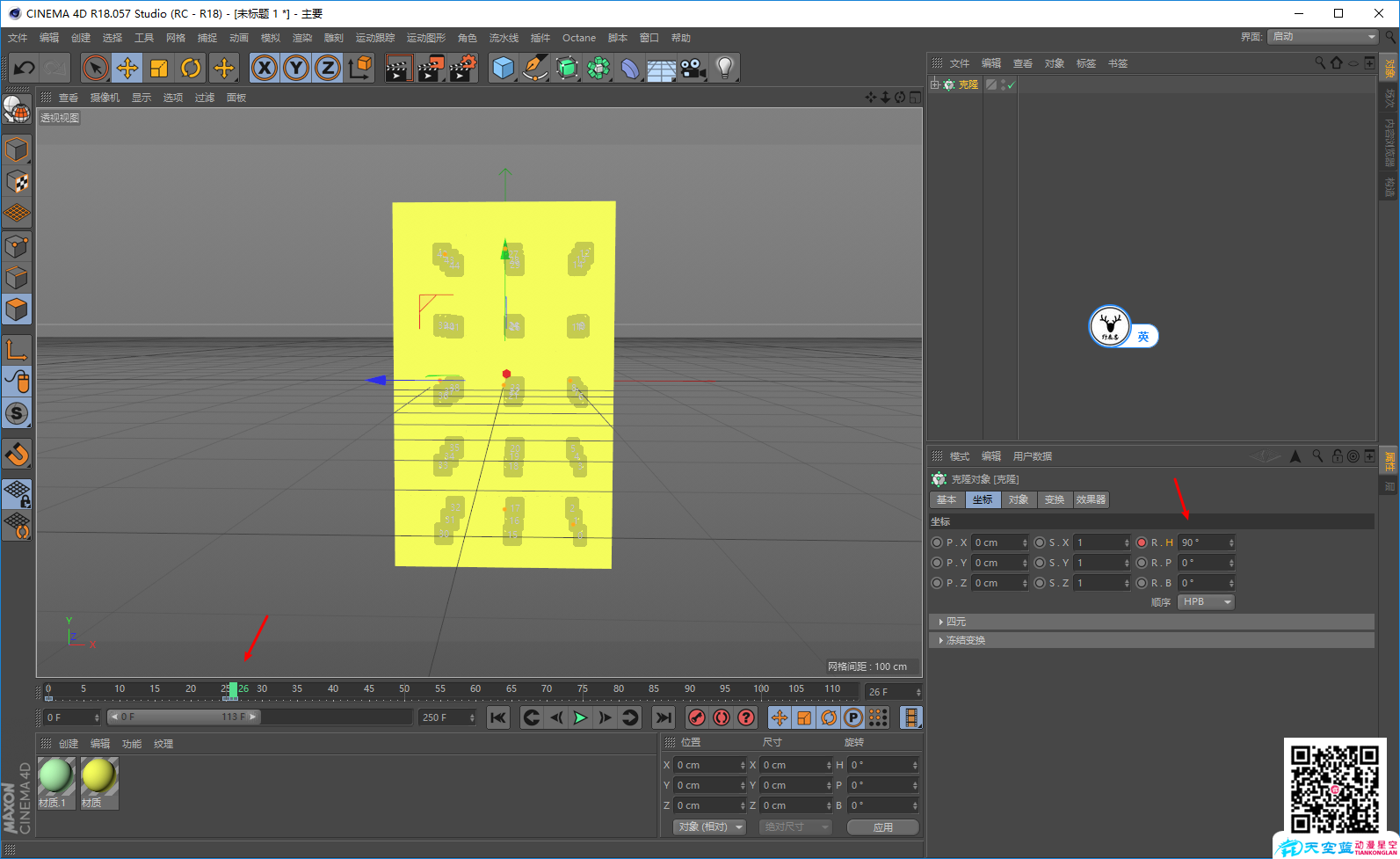Viewport: 1400px width, 859px height.
Task: Add a Cube primitive object
Action: click(504, 68)
